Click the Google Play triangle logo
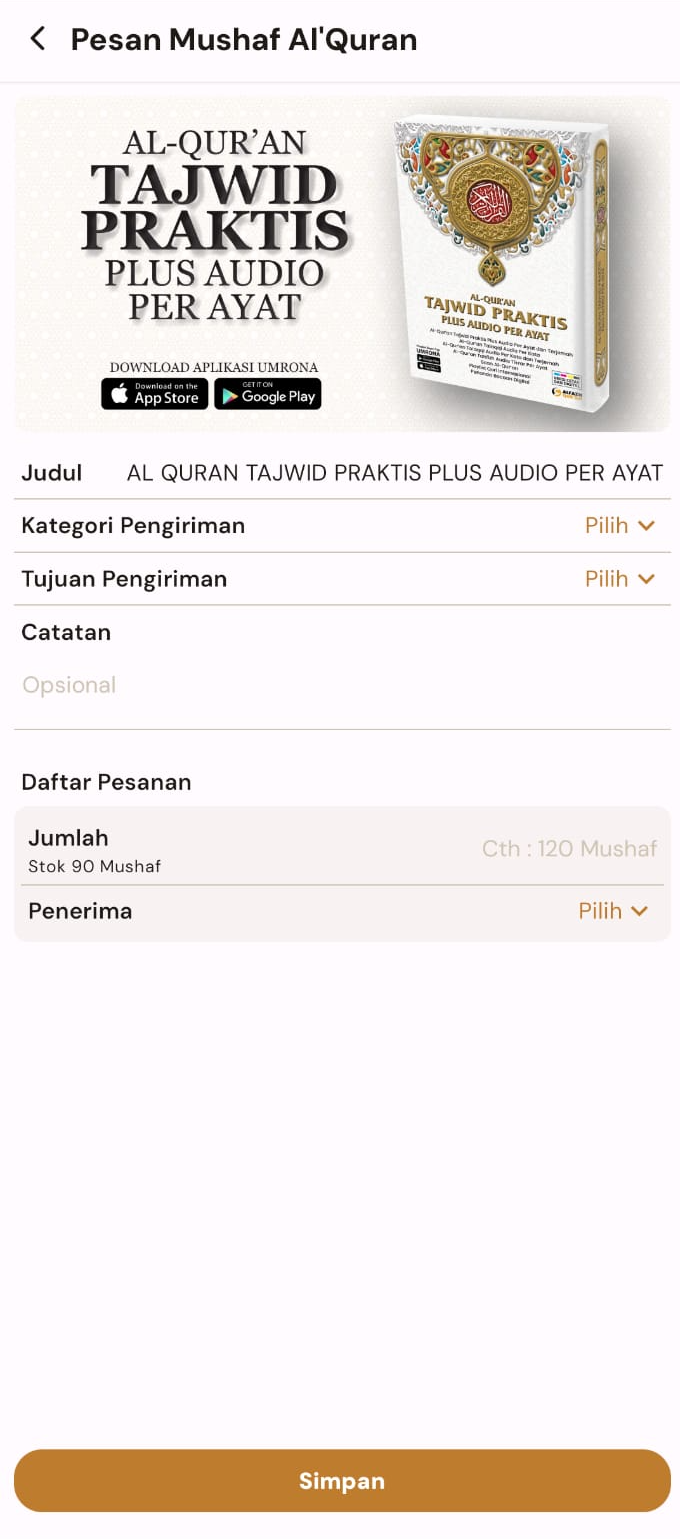Viewport: 680px width, 1539px height. tap(230, 396)
